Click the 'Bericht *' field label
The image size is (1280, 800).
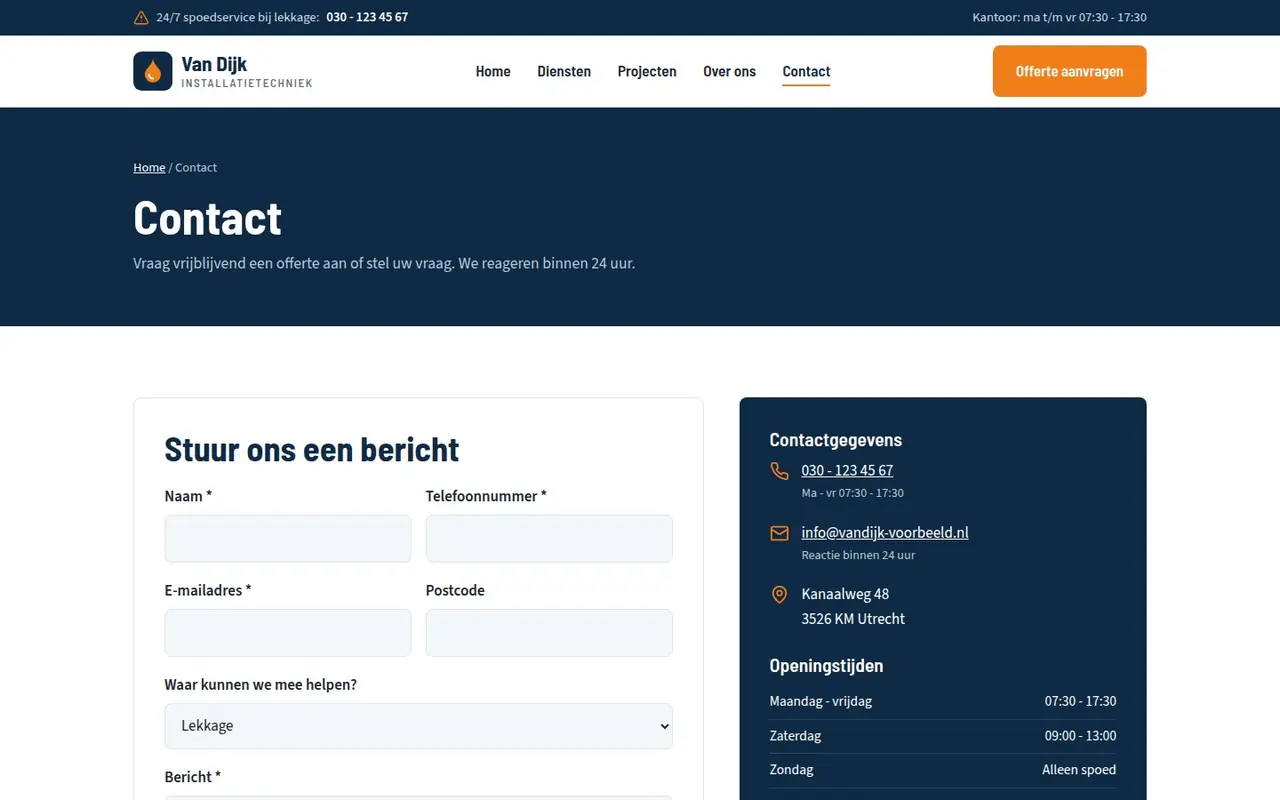pos(193,777)
